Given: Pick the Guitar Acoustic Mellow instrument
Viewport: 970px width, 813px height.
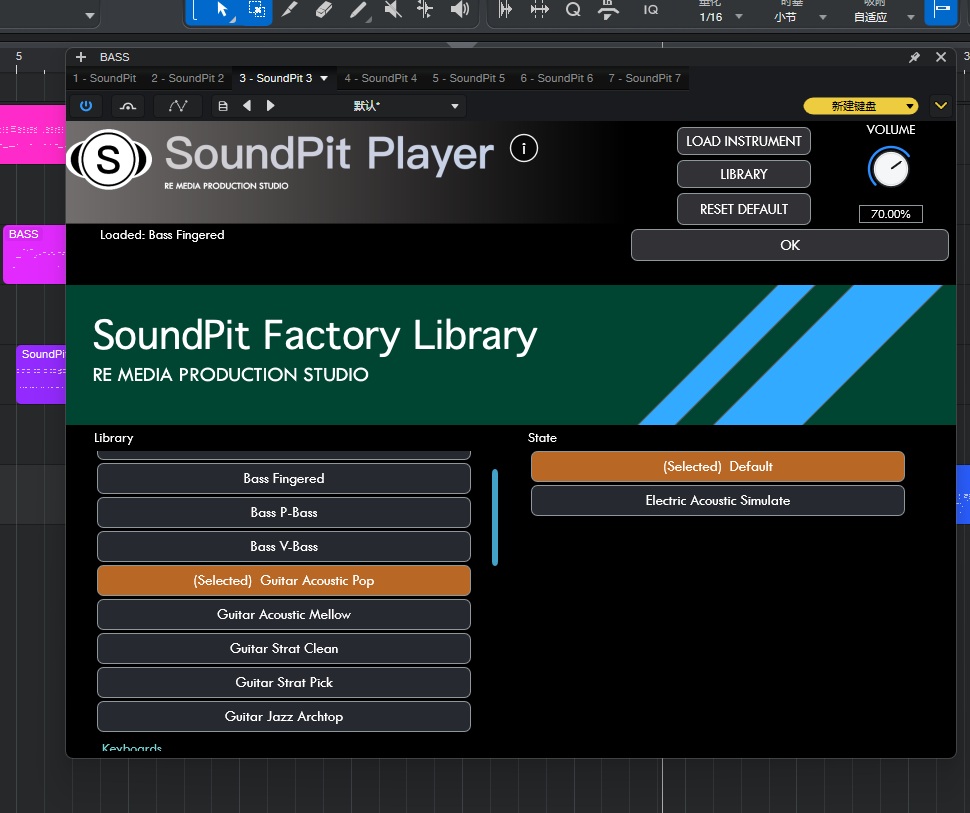Looking at the screenshot, I should coord(284,614).
